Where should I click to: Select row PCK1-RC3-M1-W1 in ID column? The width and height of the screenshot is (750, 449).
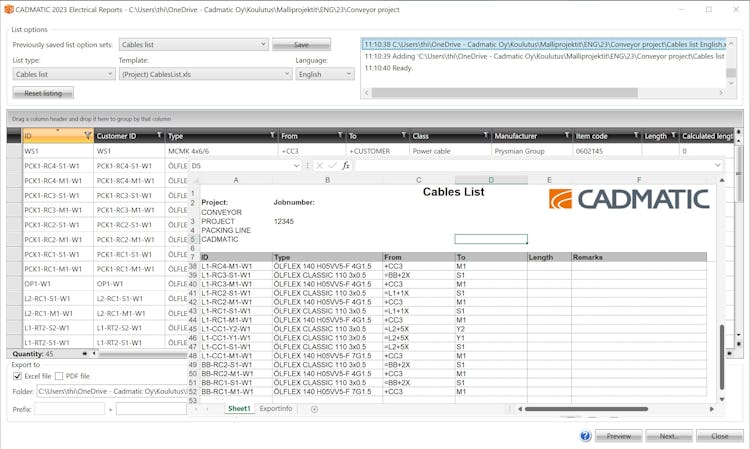[x=57, y=210]
